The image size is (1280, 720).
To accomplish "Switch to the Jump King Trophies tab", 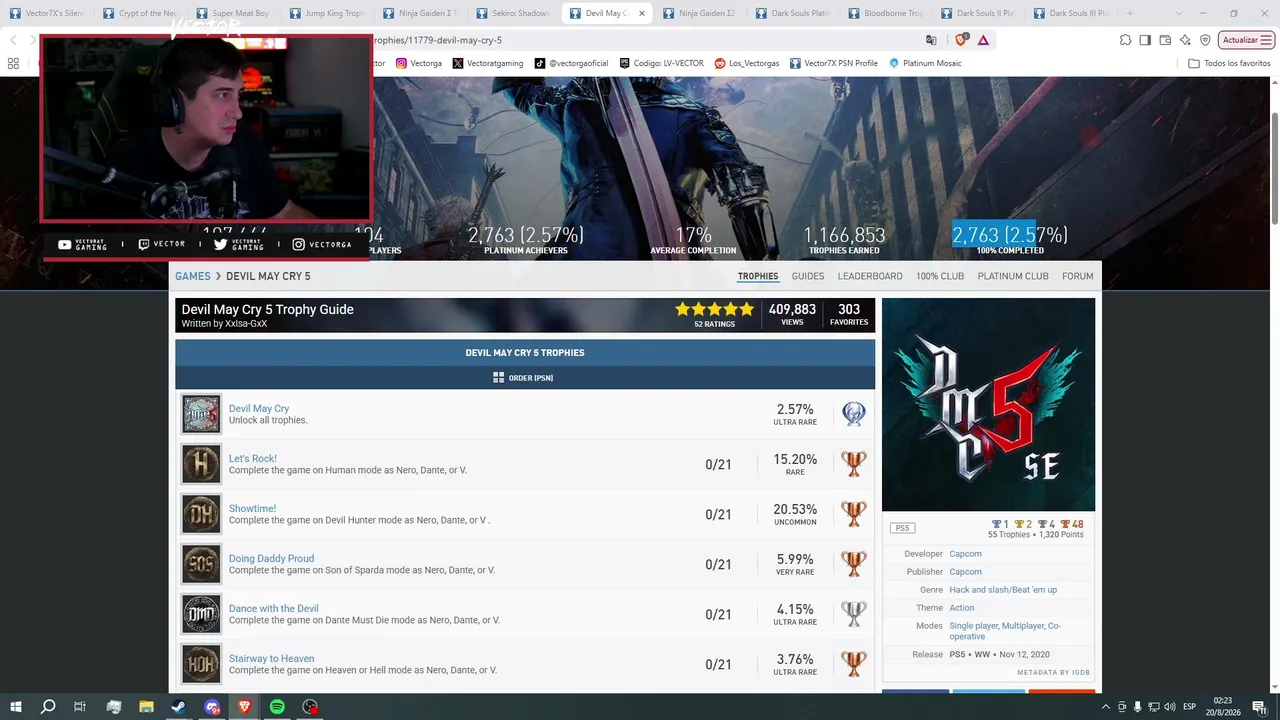I will (x=325, y=14).
